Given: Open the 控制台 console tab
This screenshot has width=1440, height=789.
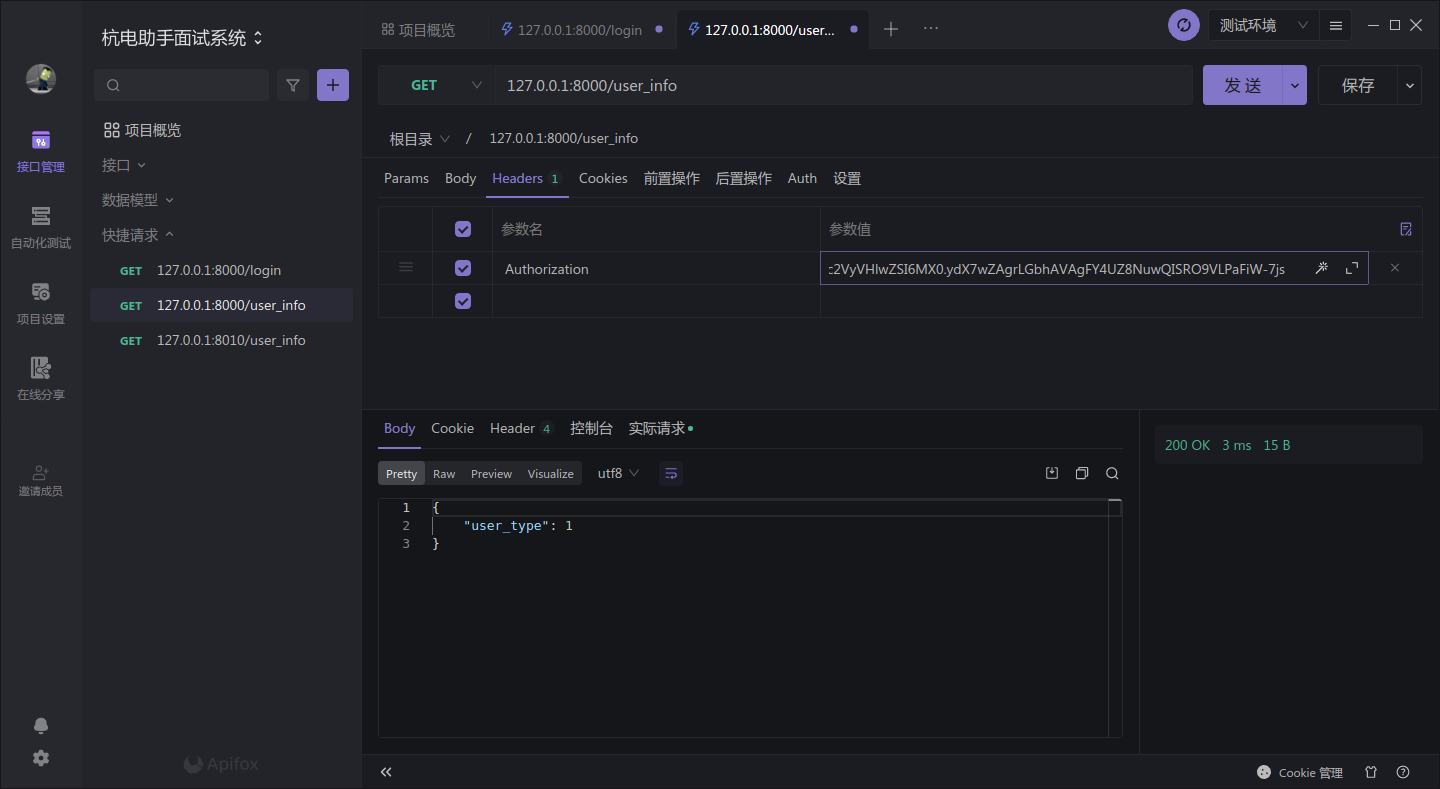Looking at the screenshot, I should pyautogui.click(x=591, y=428).
